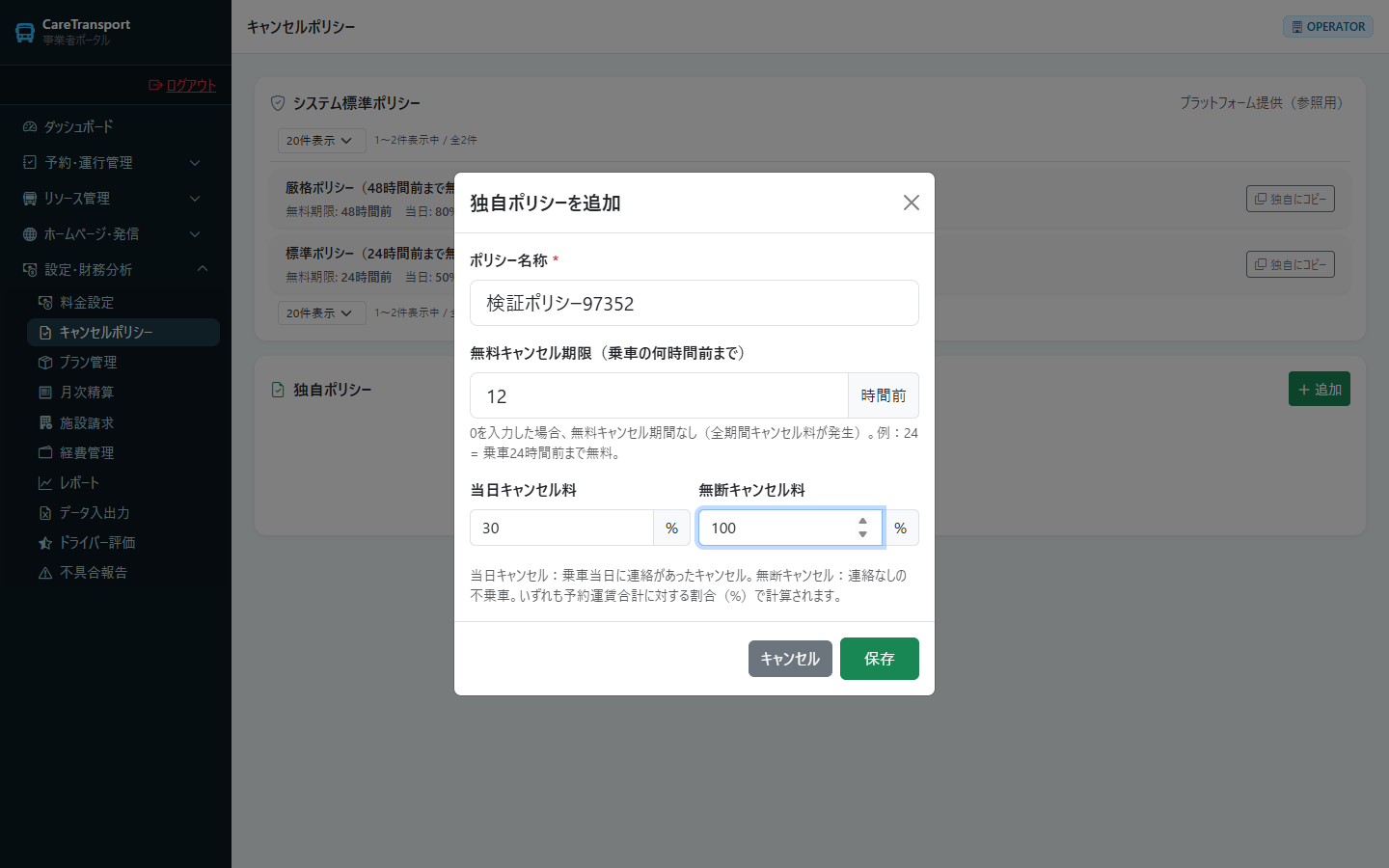Viewport: 1389px width, 868px height.
Task: Open レポート from sidebar
Action: click(x=123, y=482)
